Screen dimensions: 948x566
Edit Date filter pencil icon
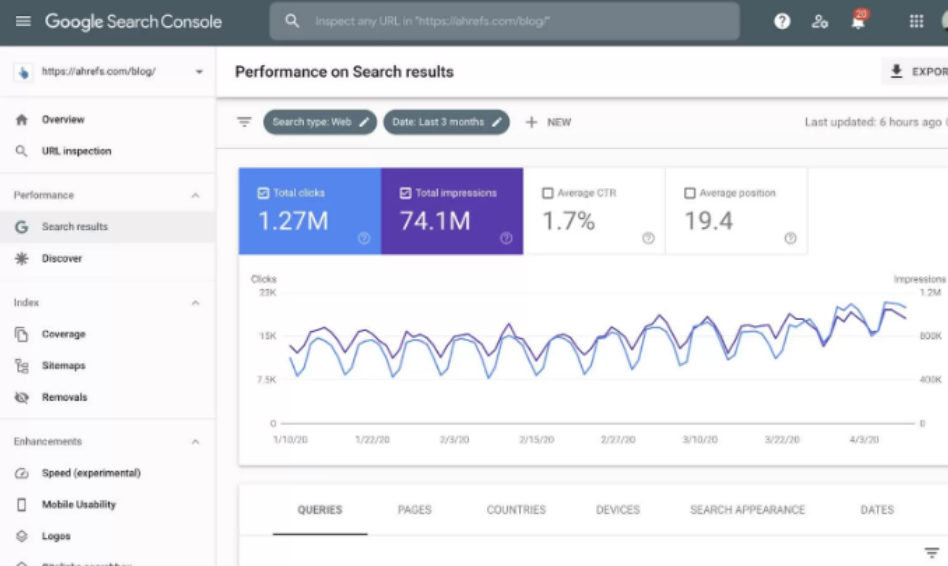[496, 122]
